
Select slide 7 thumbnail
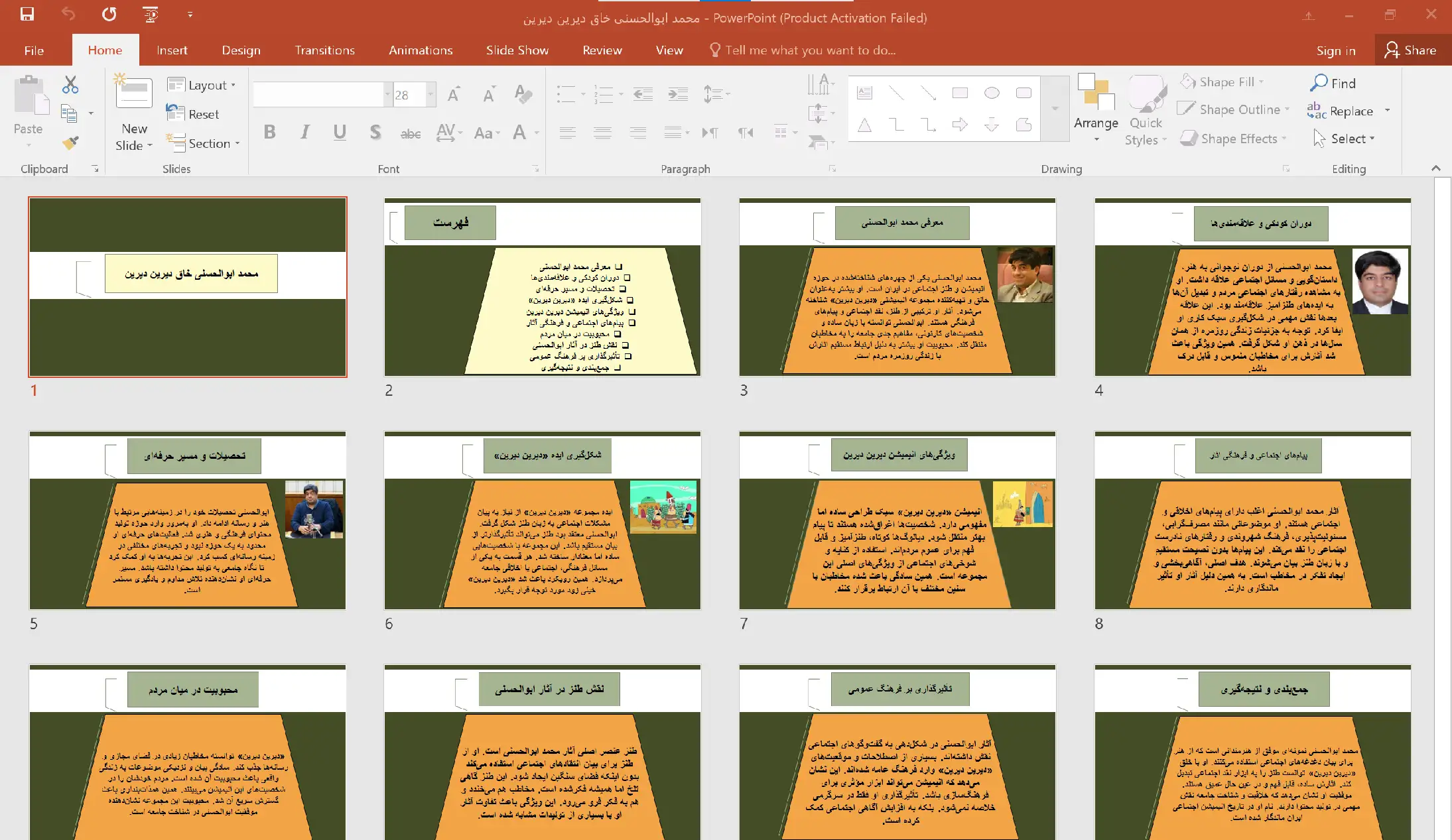(x=897, y=520)
